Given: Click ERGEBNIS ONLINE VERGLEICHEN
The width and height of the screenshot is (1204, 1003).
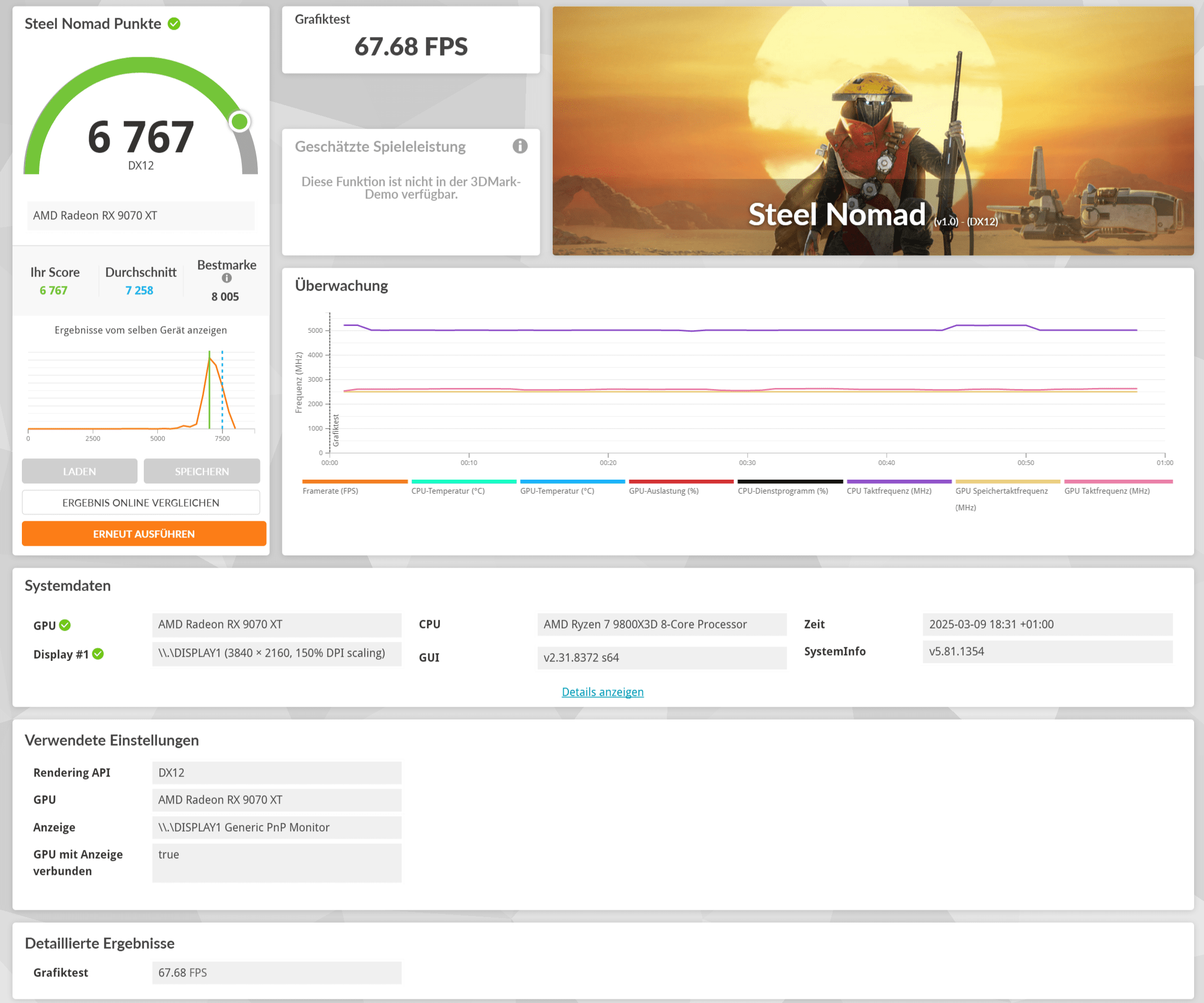Looking at the screenshot, I should point(141,503).
